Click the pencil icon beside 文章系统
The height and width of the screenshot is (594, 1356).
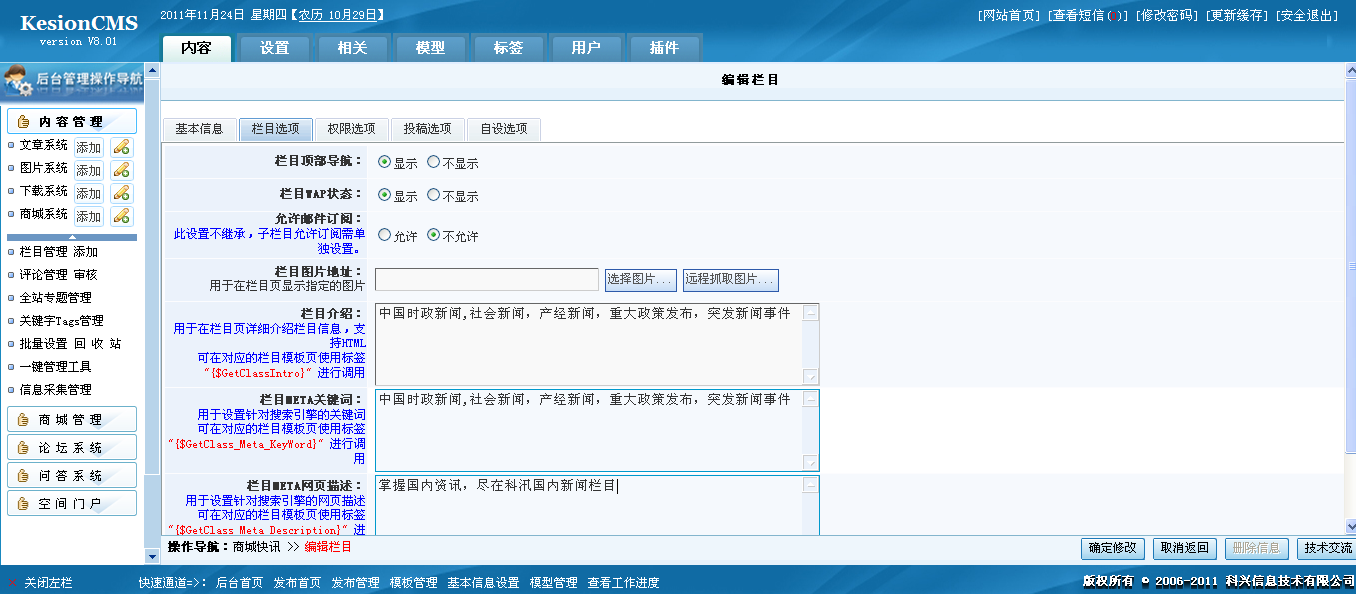click(x=121, y=147)
